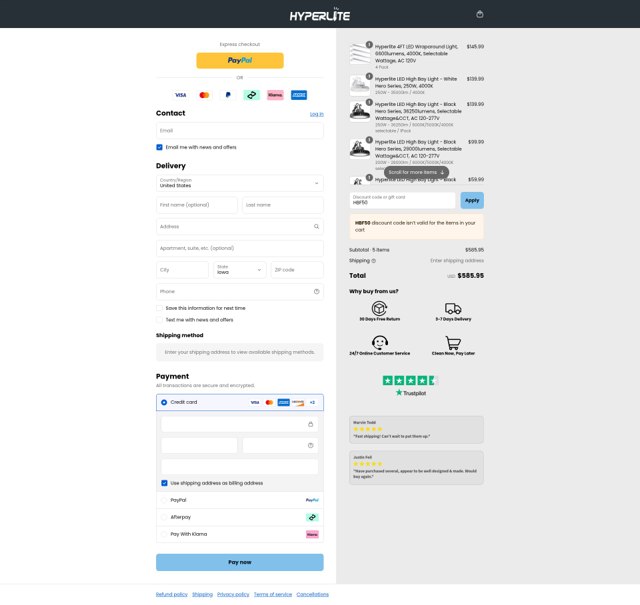Click the 30 Days Free Return icon
The width and height of the screenshot is (640, 605).
tap(379, 308)
